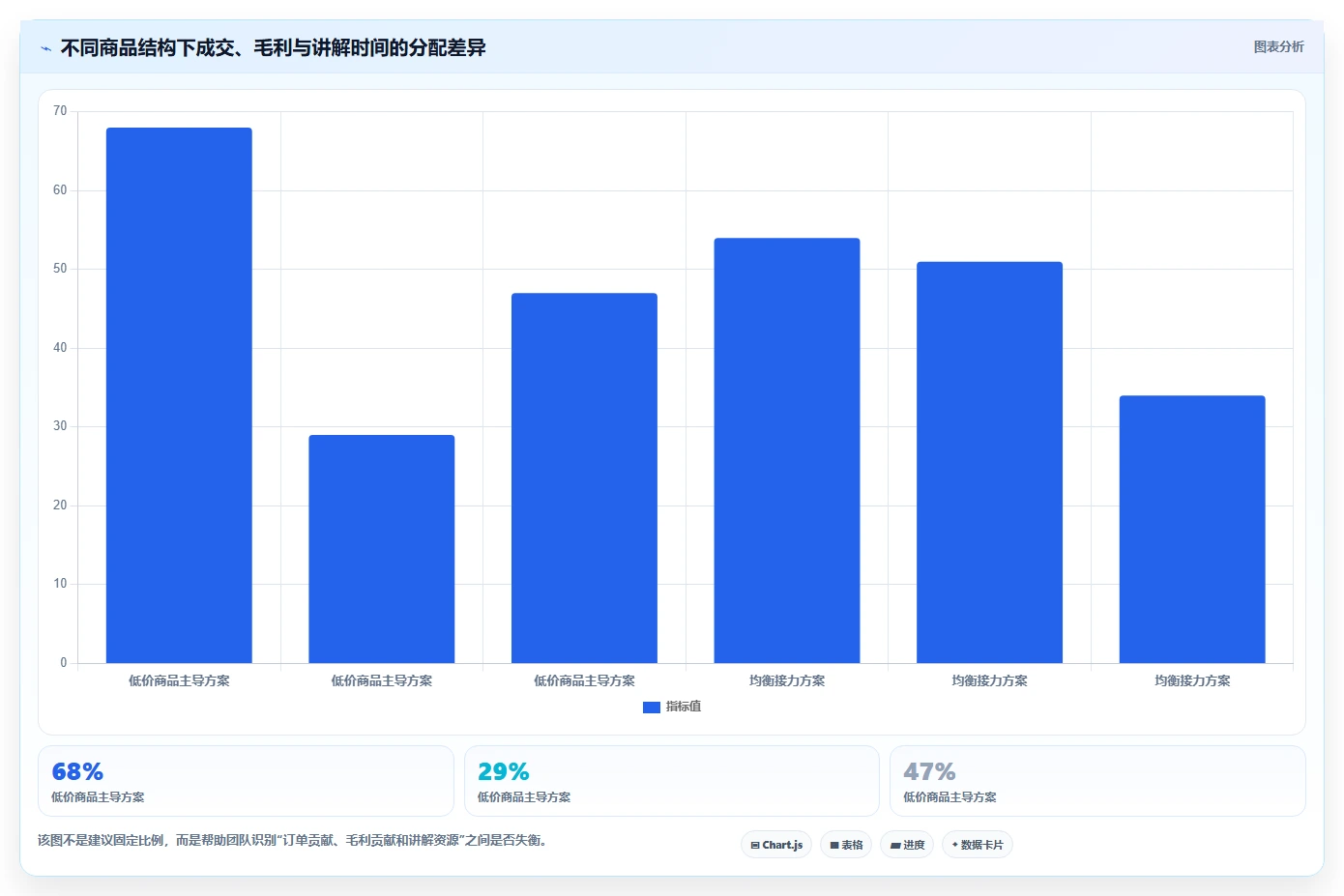
Task: Select the 均衡接力方案 bar reaching 51
Action: [989, 462]
